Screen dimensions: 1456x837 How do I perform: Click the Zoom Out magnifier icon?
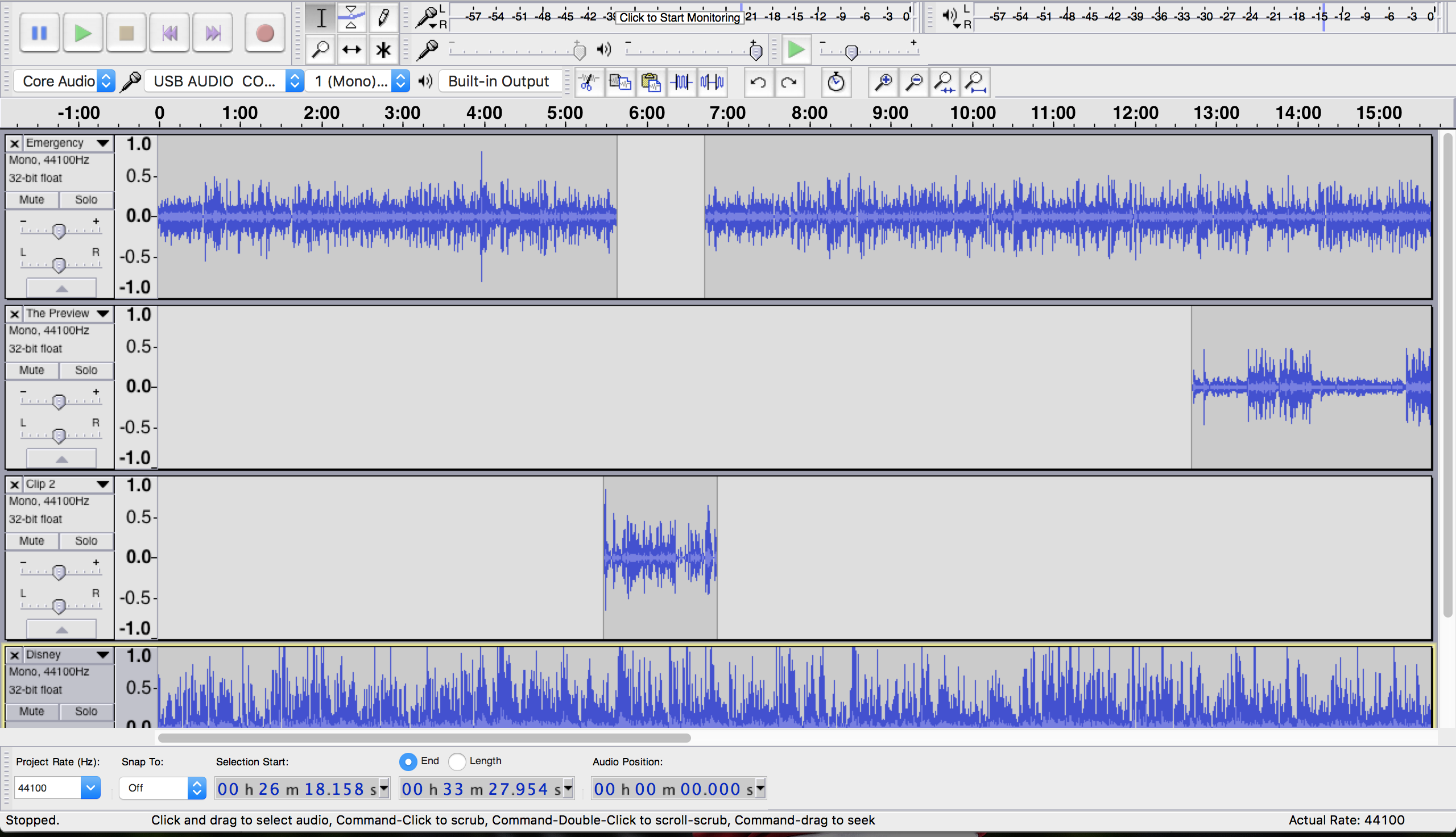click(914, 82)
